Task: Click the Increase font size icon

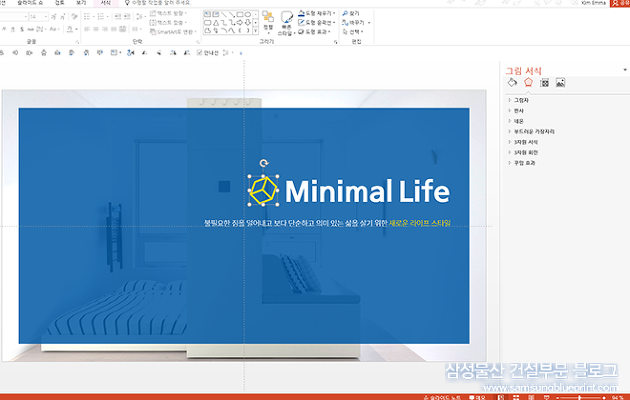Action: (x=53, y=17)
